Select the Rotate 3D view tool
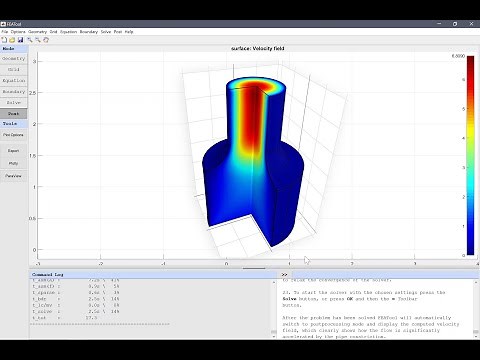This screenshot has width=480, height=360. coord(46,40)
